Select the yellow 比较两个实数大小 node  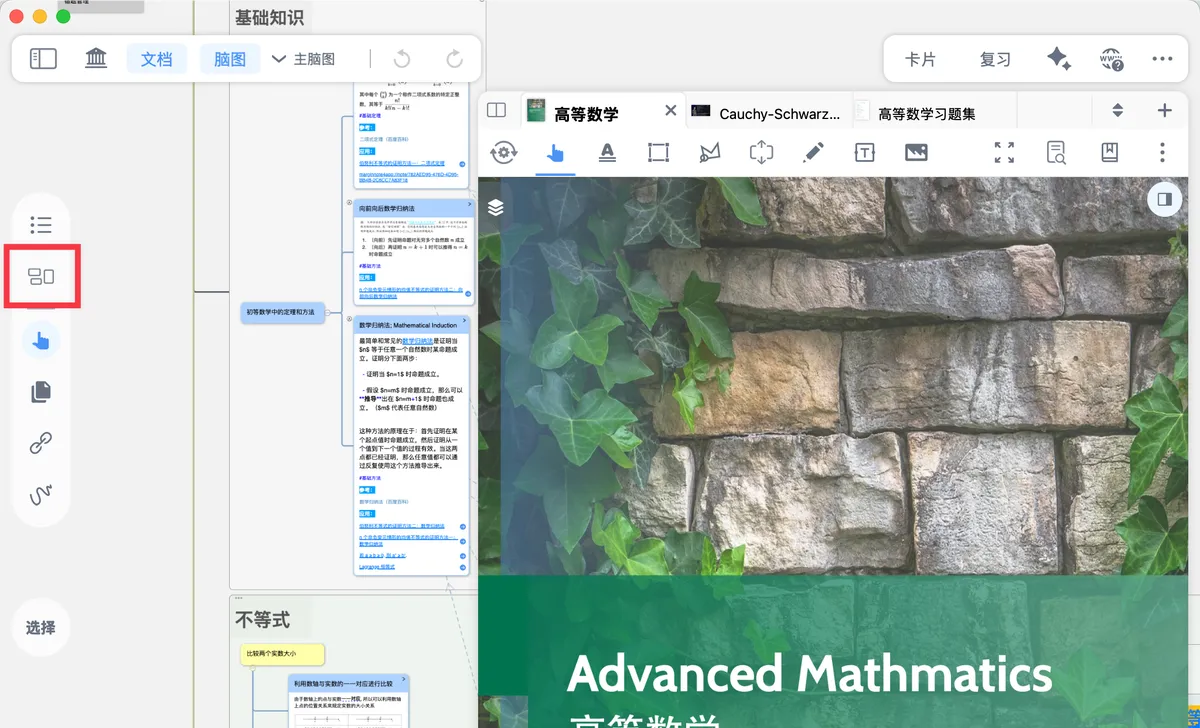click(282, 655)
